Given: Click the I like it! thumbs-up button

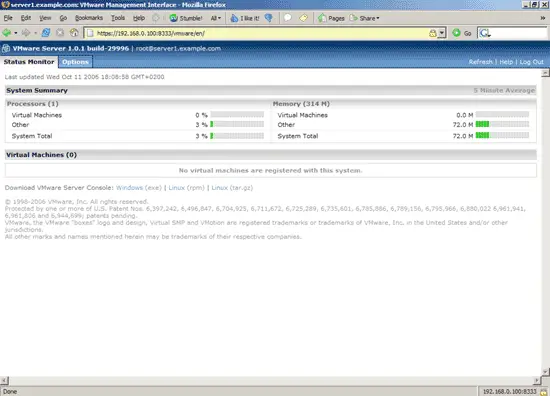Looking at the screenshot, I should pyautogui.click(x=245, y=18).
